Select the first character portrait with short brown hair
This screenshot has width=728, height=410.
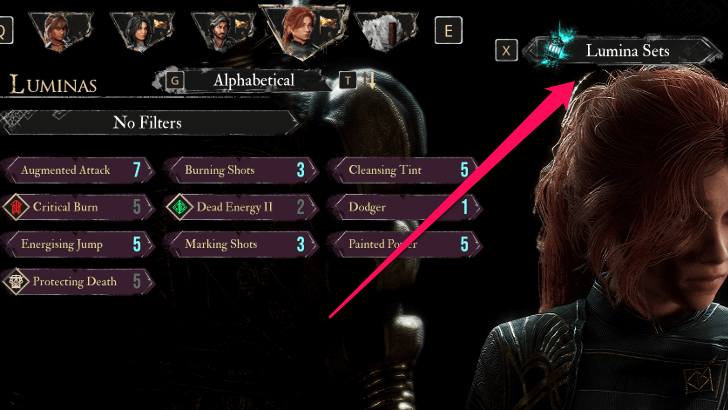coord(61,31)
